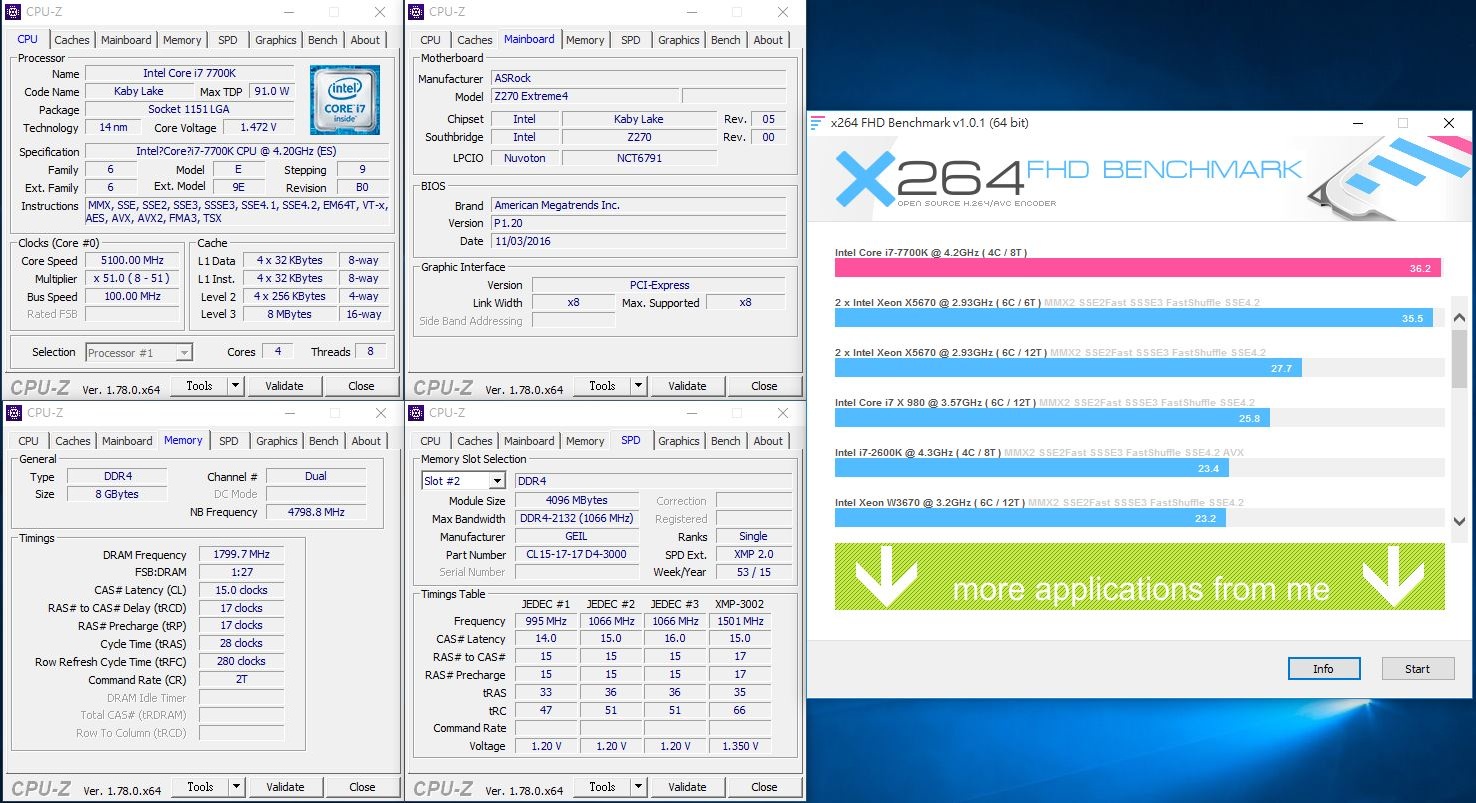Screen dimensions: 1476x803
Task: Select Memory tab in the Mainboard window
Action: pyautogui.click(x=585, y=40)
